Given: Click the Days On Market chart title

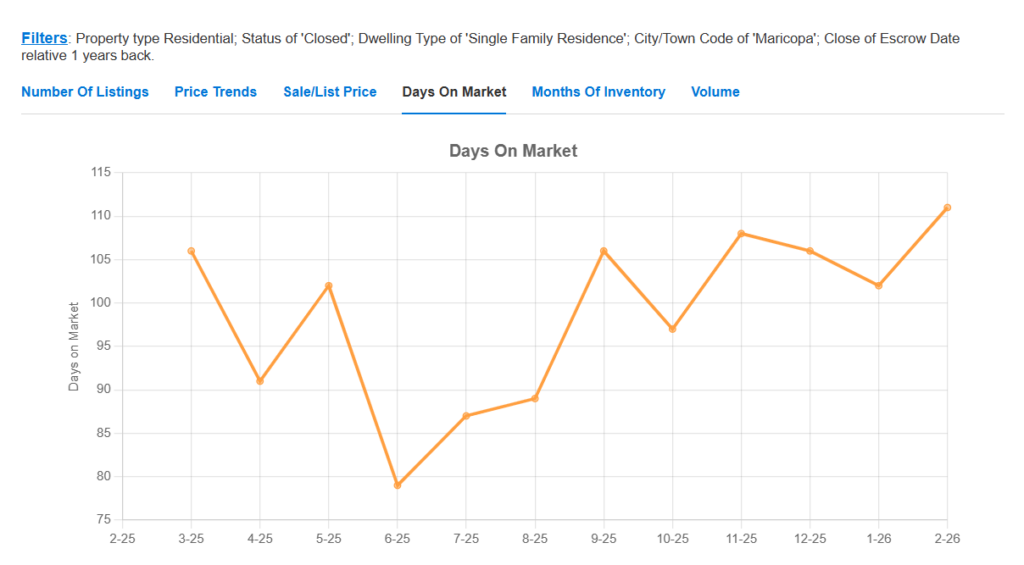Looking at the screenshot, I should pyautogui.click(x=513, y=151).
